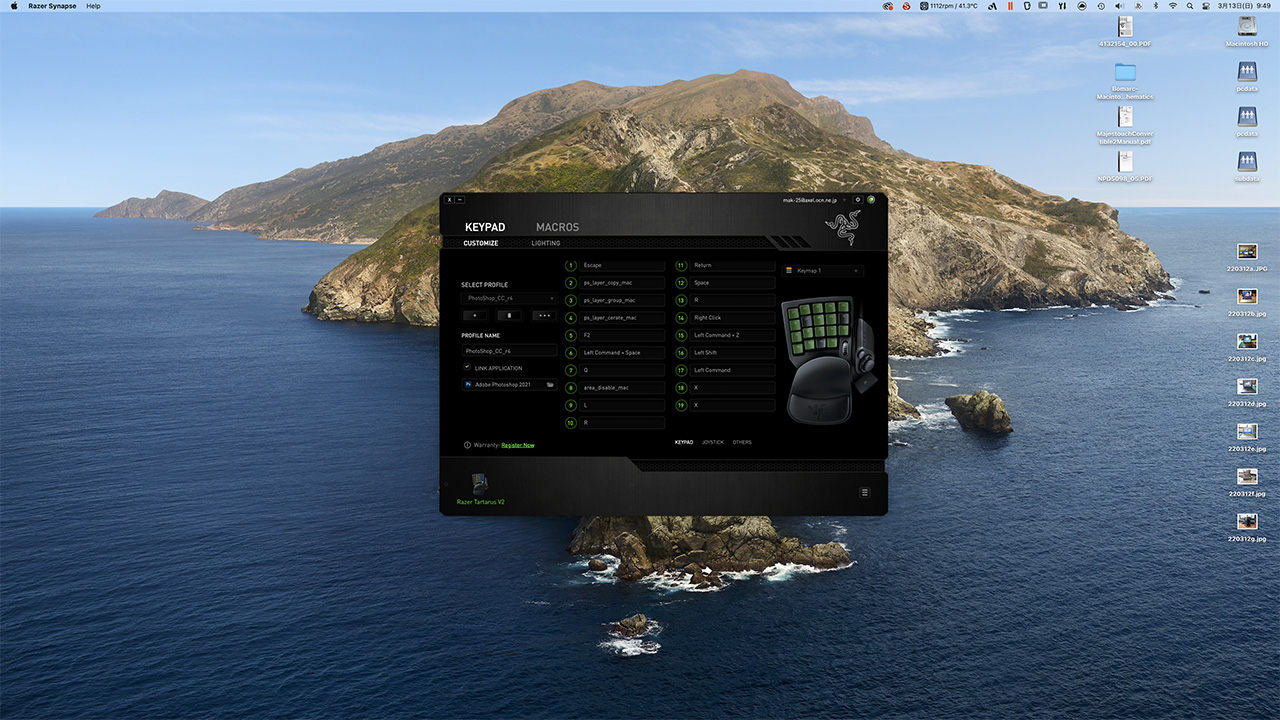Open the menu icon in Synapse bottom bar

point(865,492)
